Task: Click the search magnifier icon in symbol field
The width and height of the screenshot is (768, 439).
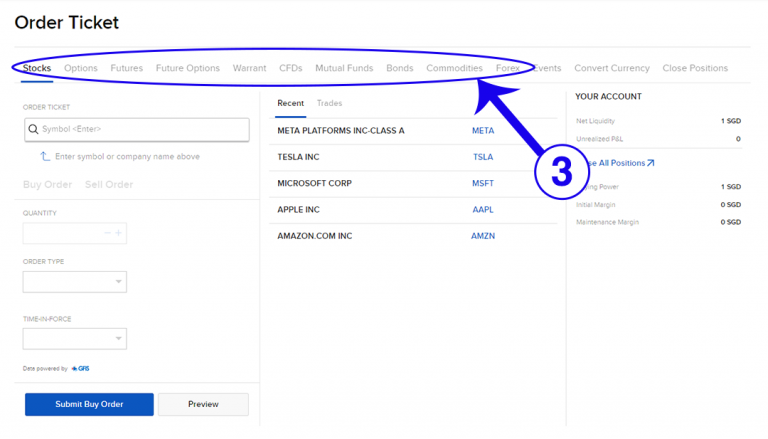Action: (34, 129)
